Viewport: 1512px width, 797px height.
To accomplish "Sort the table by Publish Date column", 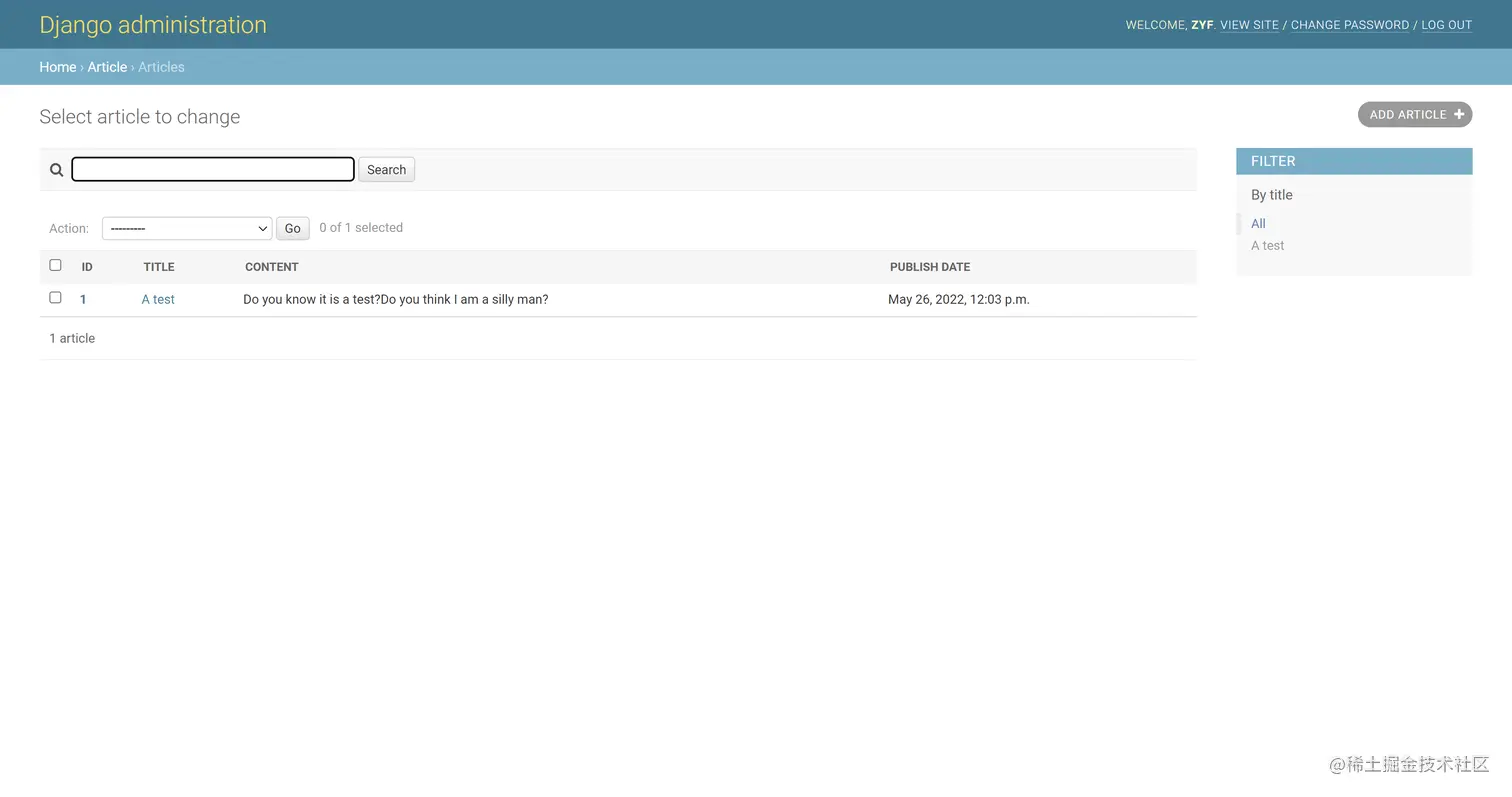I will [930, 267].
